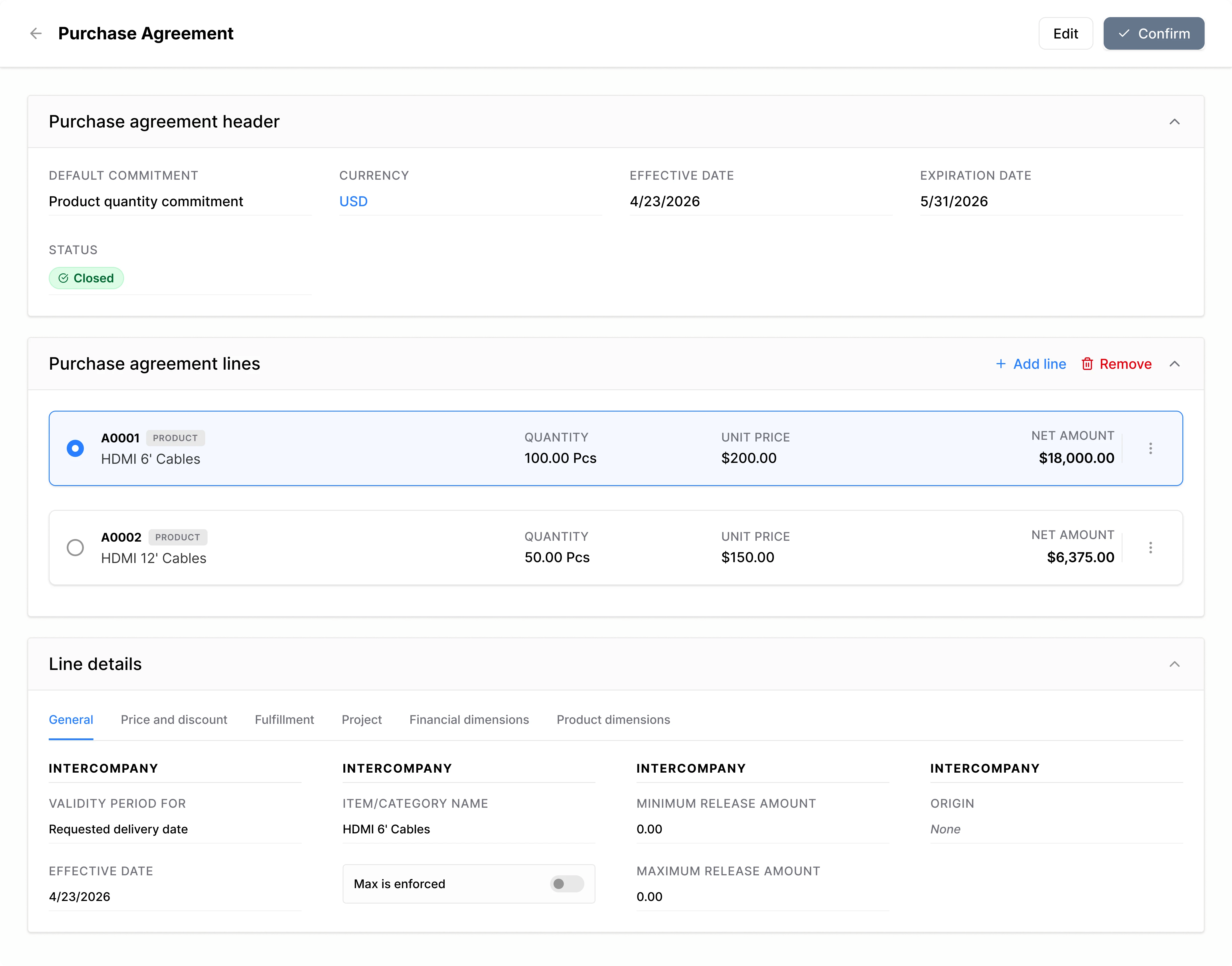Switch to the Project tab

tap(361, 719)
